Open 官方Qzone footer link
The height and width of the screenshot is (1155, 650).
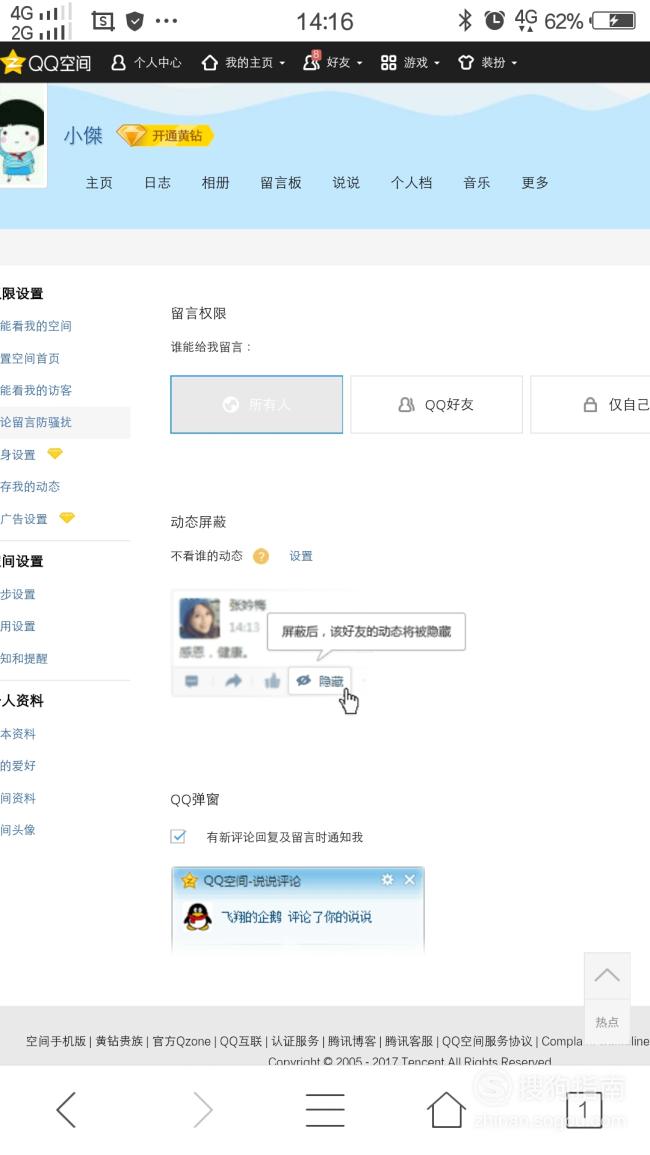pyautogui.click(x=181, y=1041)
